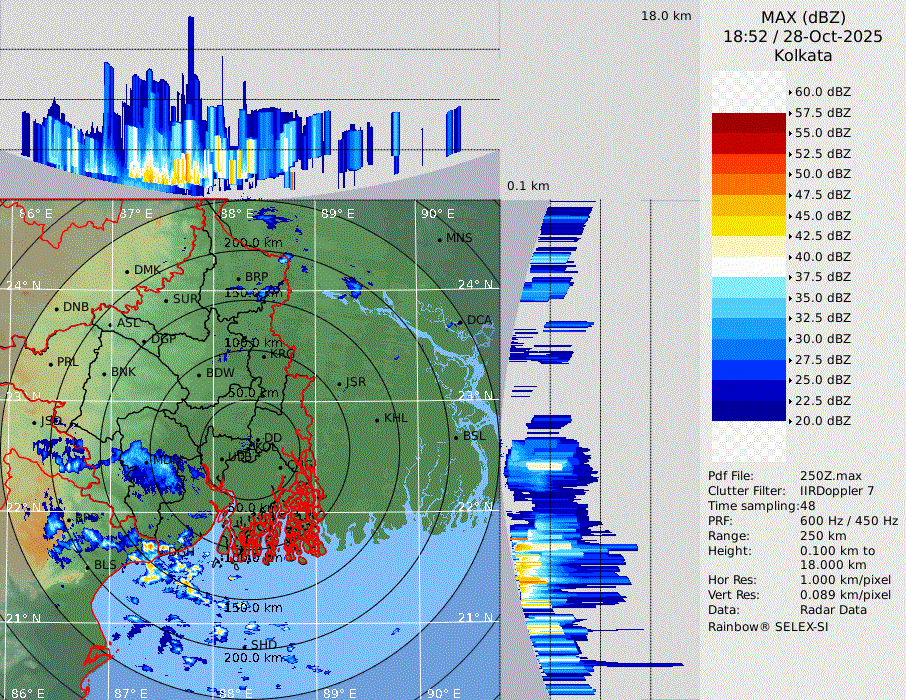Click the 90° E label at map top
906x700 pixels.
pyautogui.click(x=437, y=214)
